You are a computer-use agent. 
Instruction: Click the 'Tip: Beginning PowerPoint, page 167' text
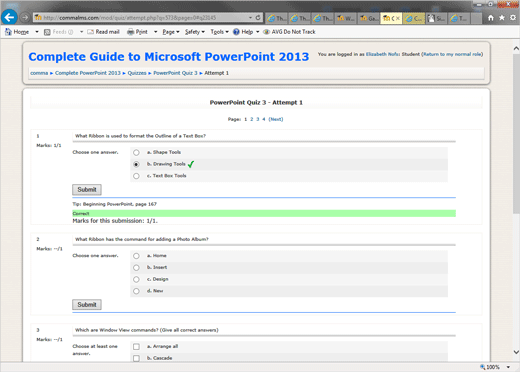pyautogui.click(x=114, y=204)
